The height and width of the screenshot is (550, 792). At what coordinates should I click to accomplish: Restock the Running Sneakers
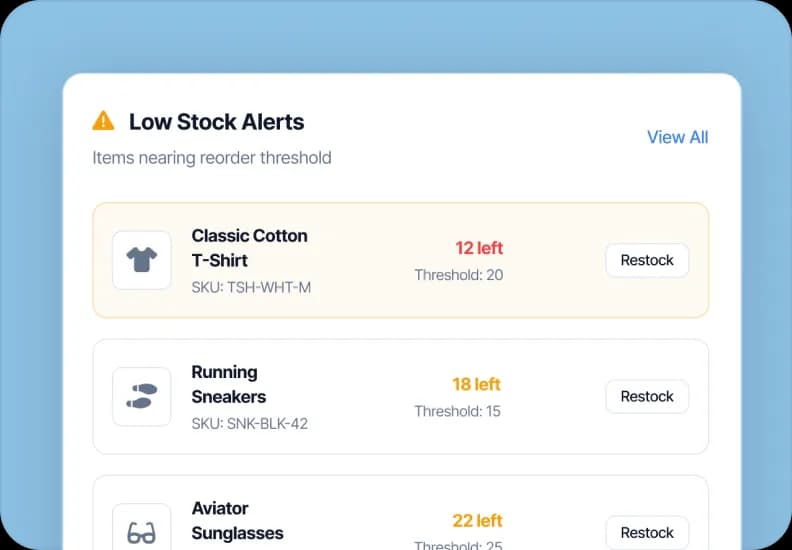[x=647, y=396]
